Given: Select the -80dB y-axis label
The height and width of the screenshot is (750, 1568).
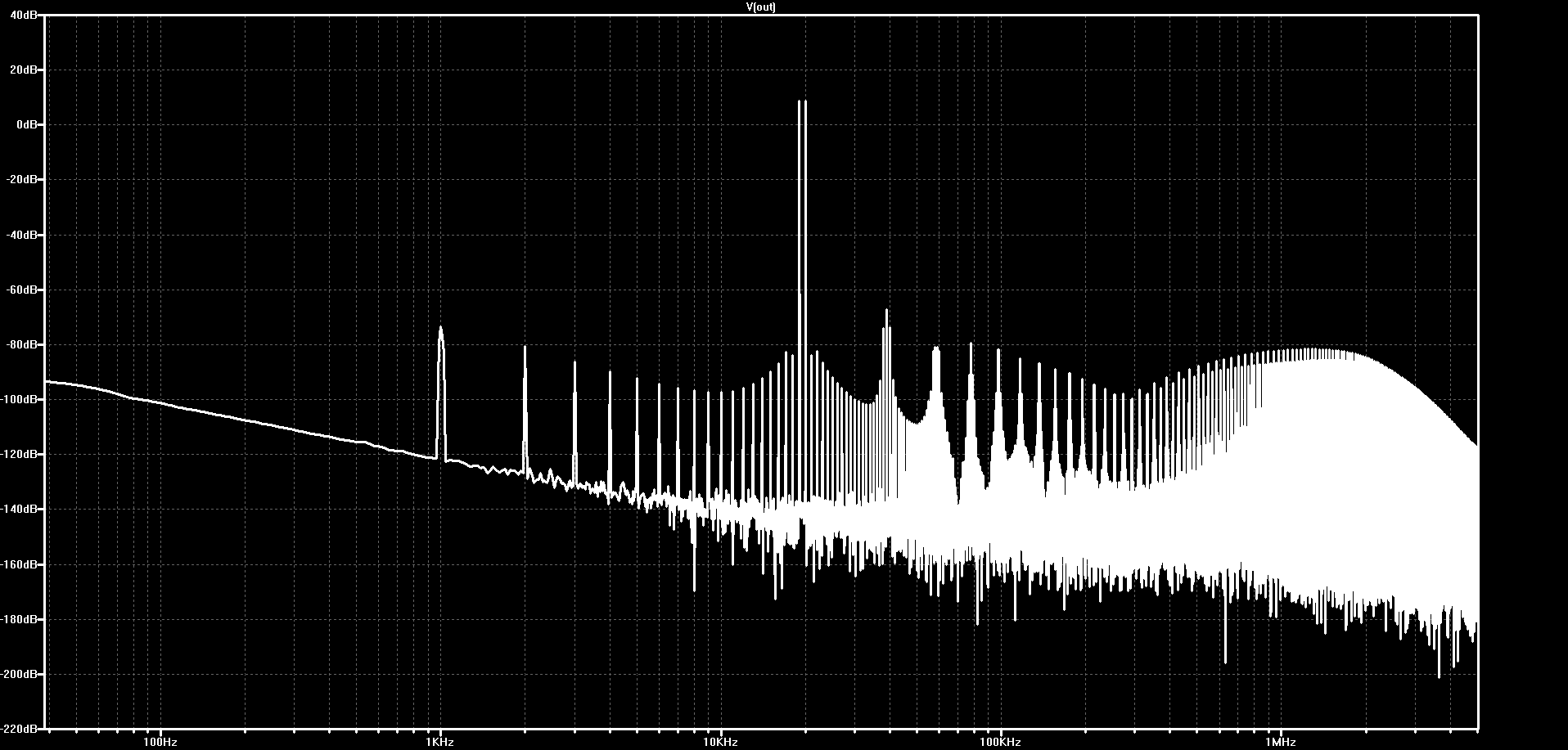Looking at the screenshot, I should tap(23, 344).
